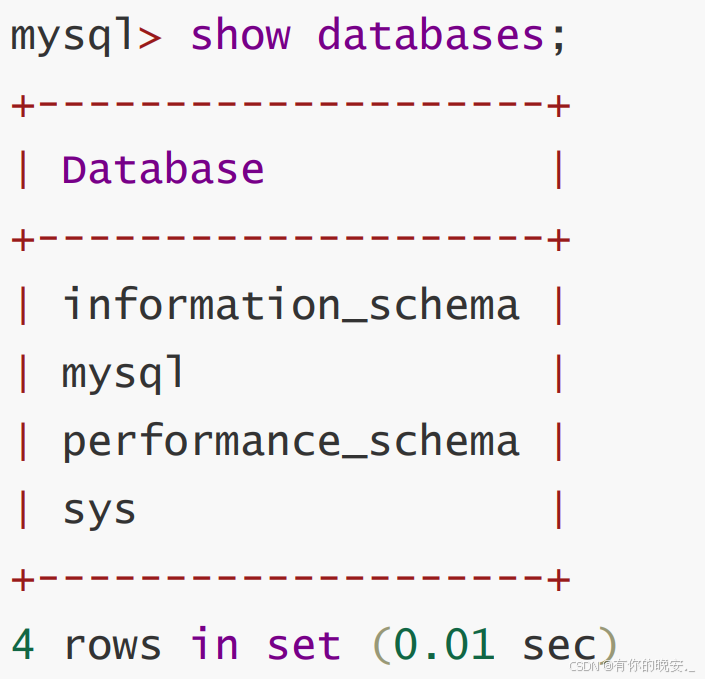The width and height of the screenshot is (705, 679).
Task: Click the word sec in result summary
Action: (558, 645)
